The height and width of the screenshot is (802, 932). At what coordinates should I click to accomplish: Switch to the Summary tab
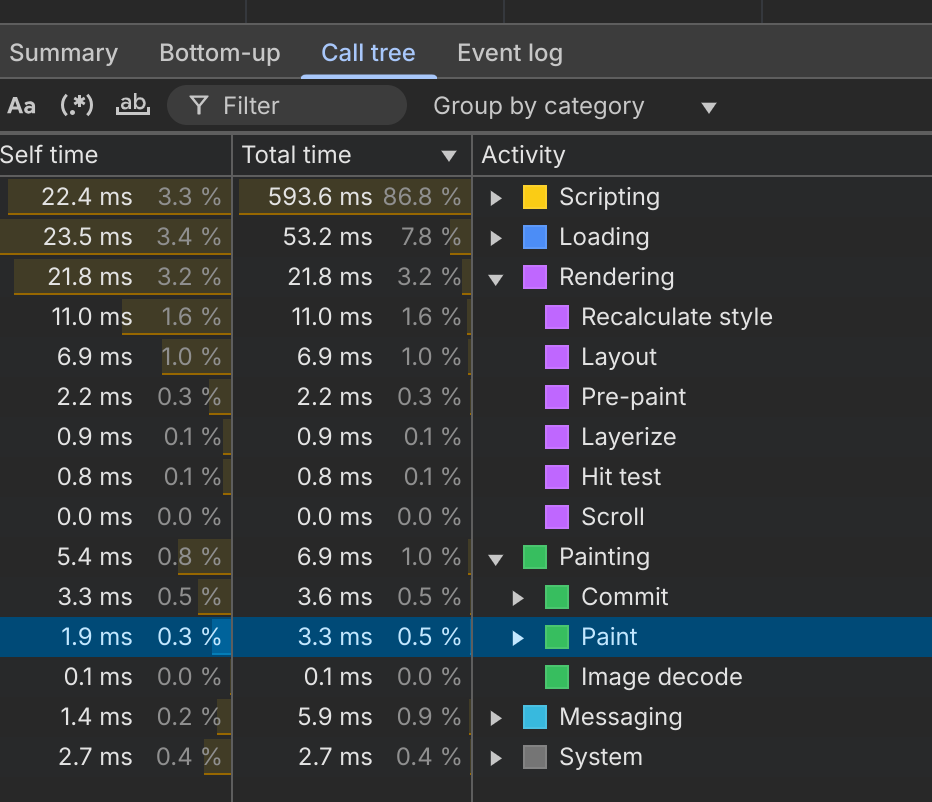click(64, 53)
